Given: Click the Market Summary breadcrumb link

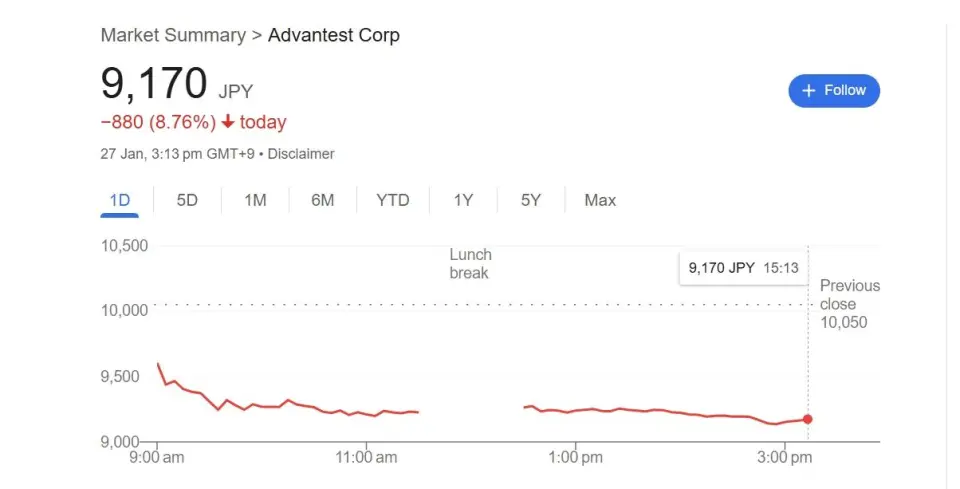Looking at the screenshot, I should [x=173, y=35].
